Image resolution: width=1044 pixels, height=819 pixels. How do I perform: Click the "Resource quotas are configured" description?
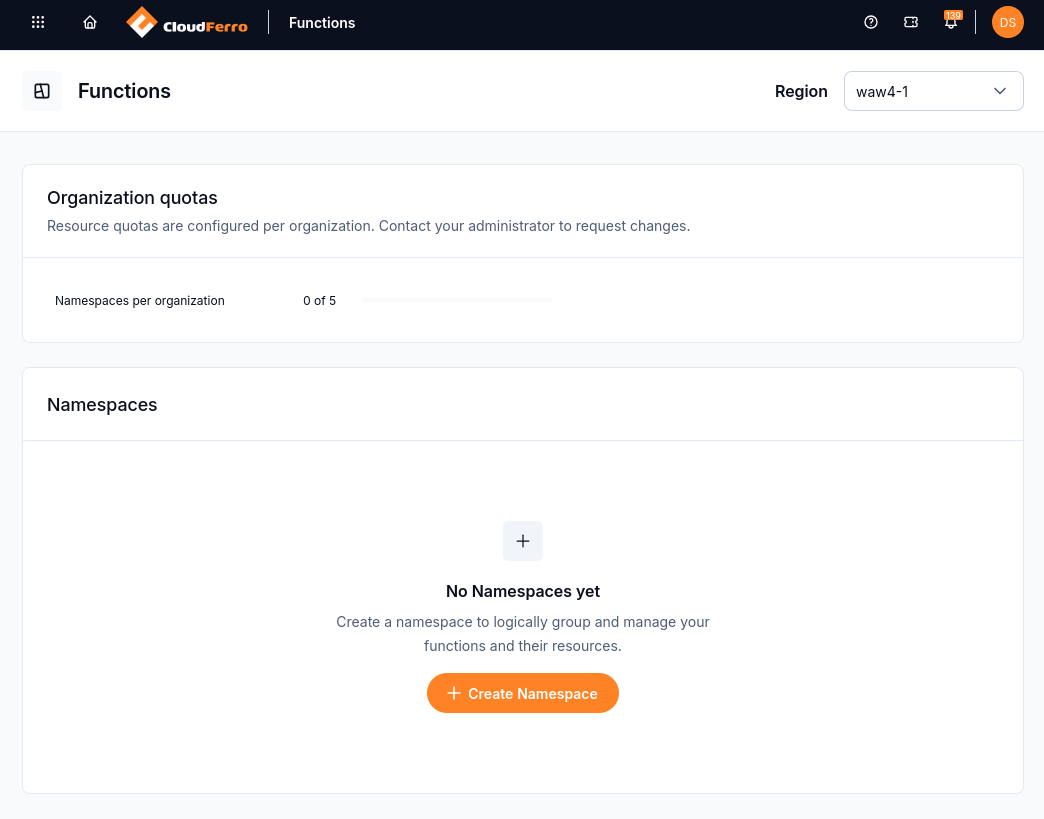tap(368, 226)
